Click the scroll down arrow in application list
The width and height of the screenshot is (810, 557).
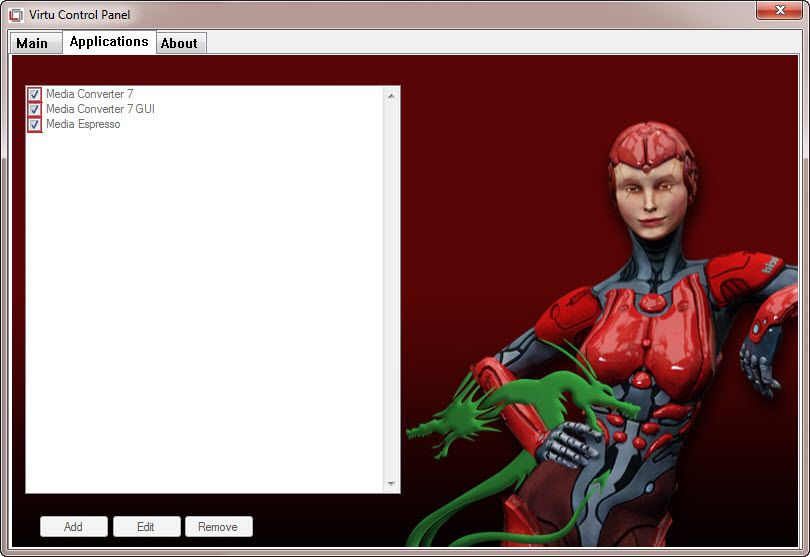coord(391,484)
